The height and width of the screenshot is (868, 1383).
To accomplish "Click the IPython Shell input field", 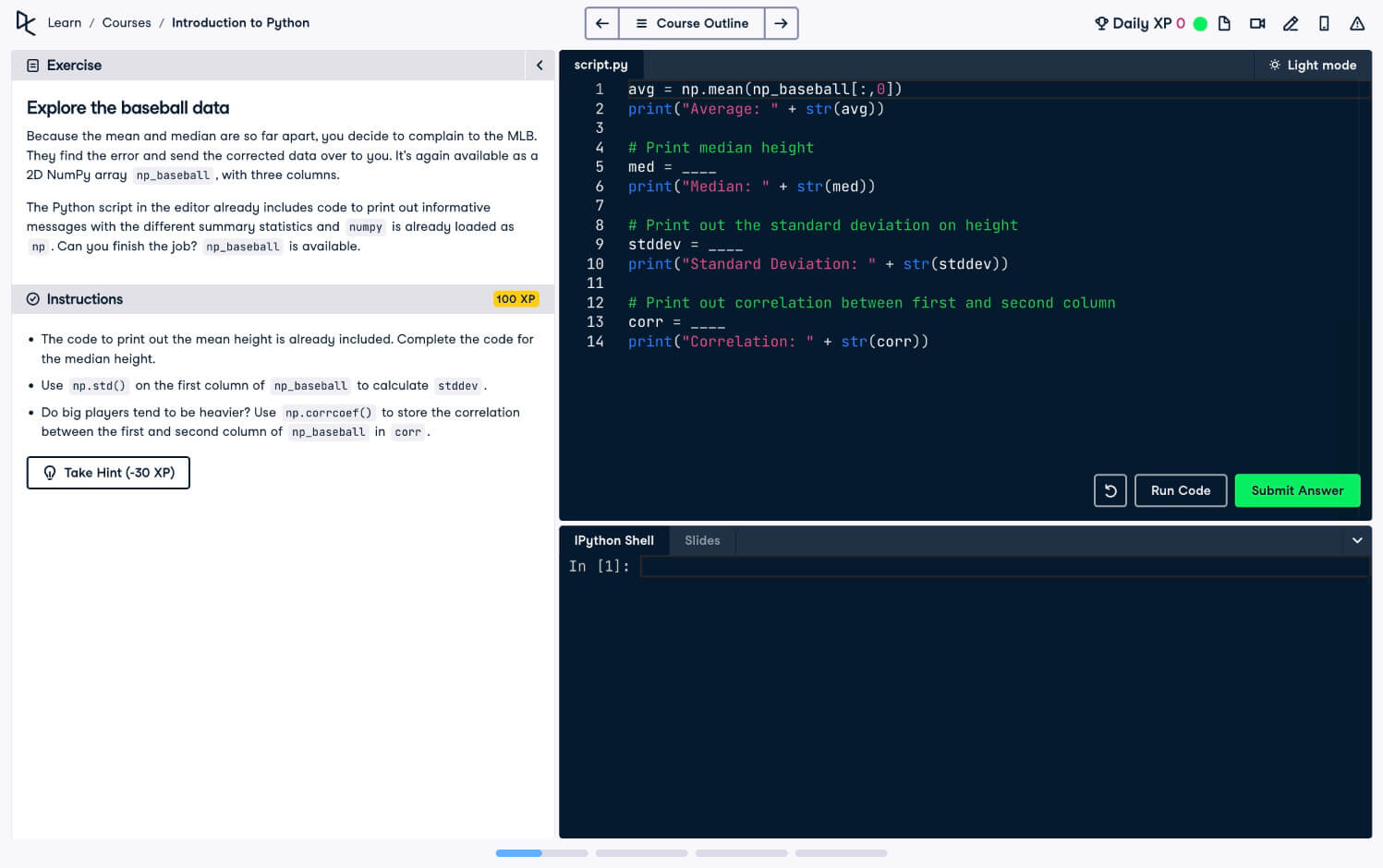I will tap(1003, 566).
